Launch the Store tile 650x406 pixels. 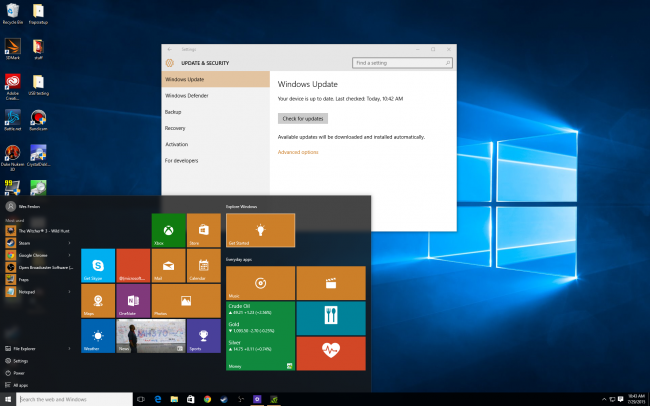[203, 229]
